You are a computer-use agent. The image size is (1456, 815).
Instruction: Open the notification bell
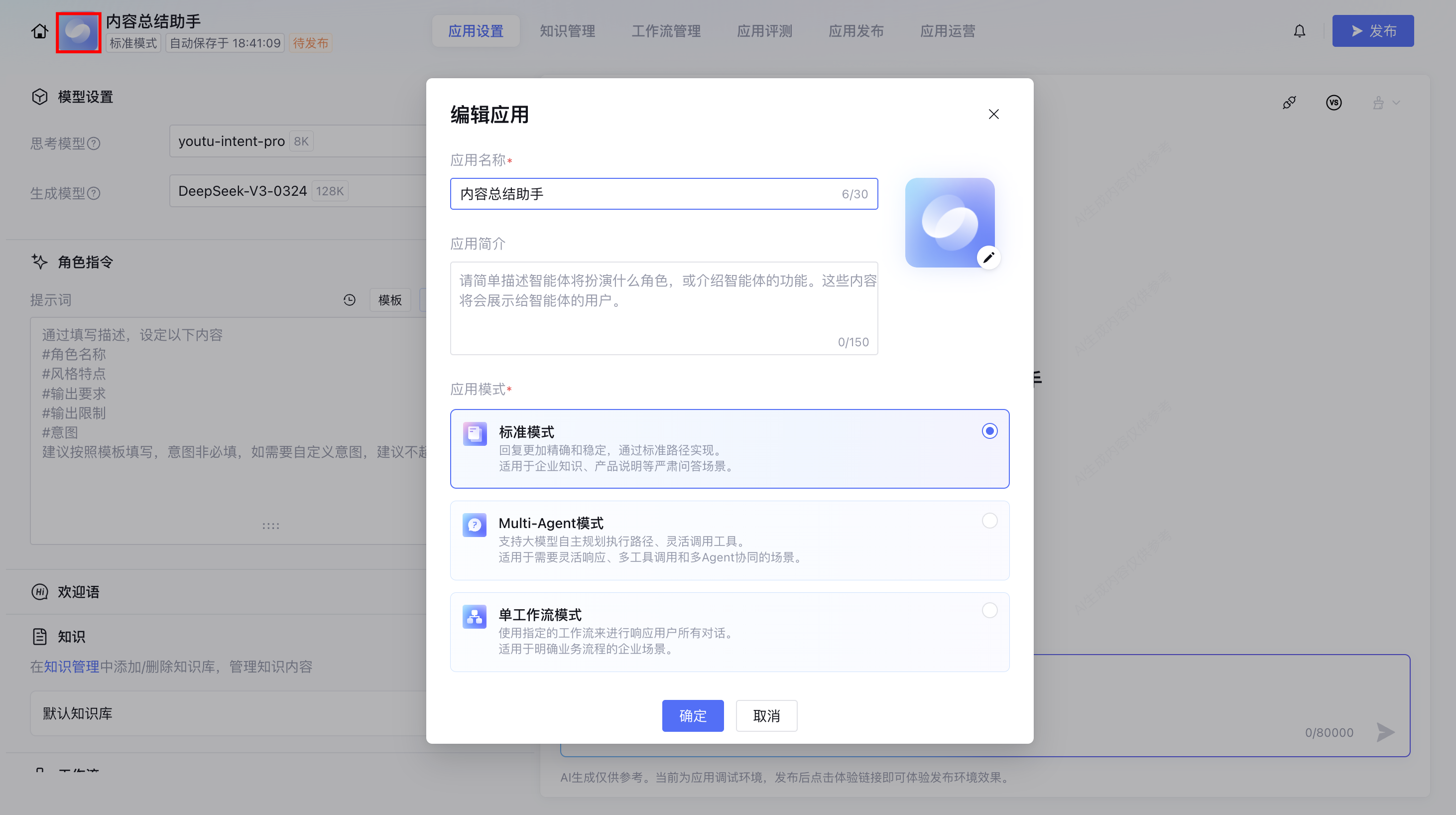pos(1300,31)
